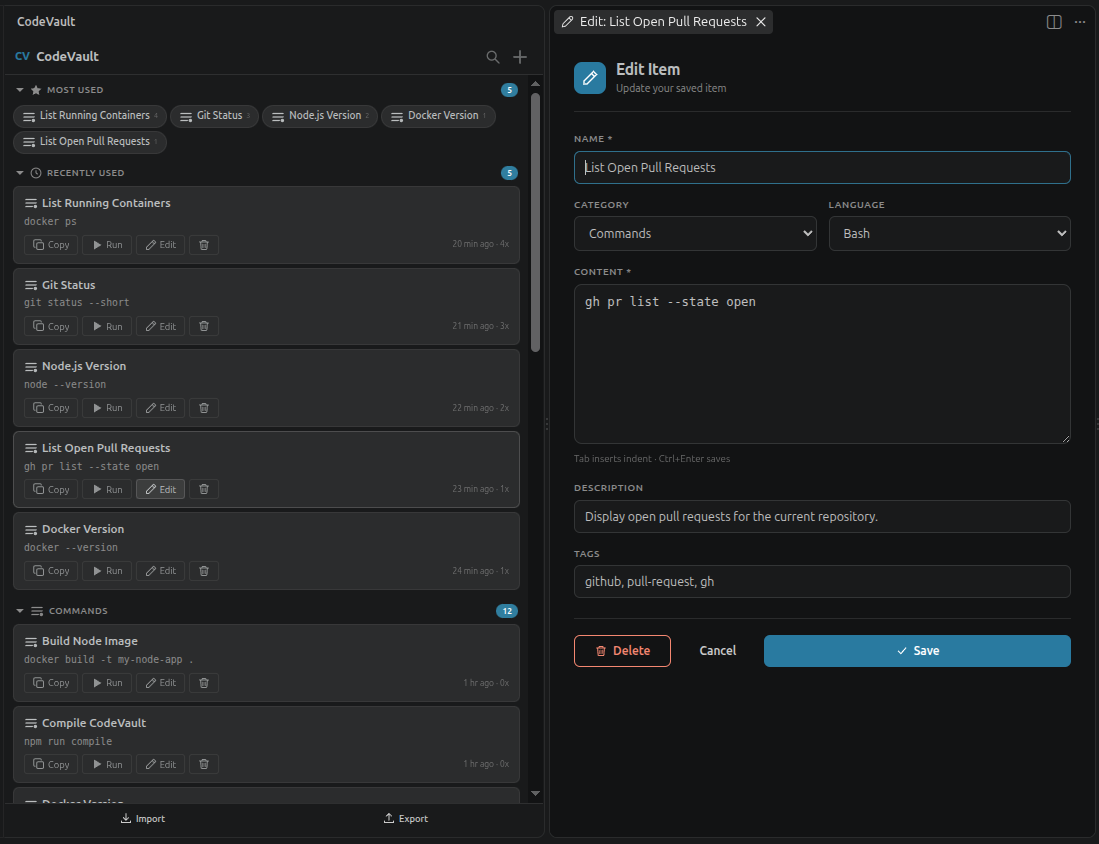Click the Commands count badge 12
Image resolution: width=1099 pixels, height=844 pixels.
507,611
